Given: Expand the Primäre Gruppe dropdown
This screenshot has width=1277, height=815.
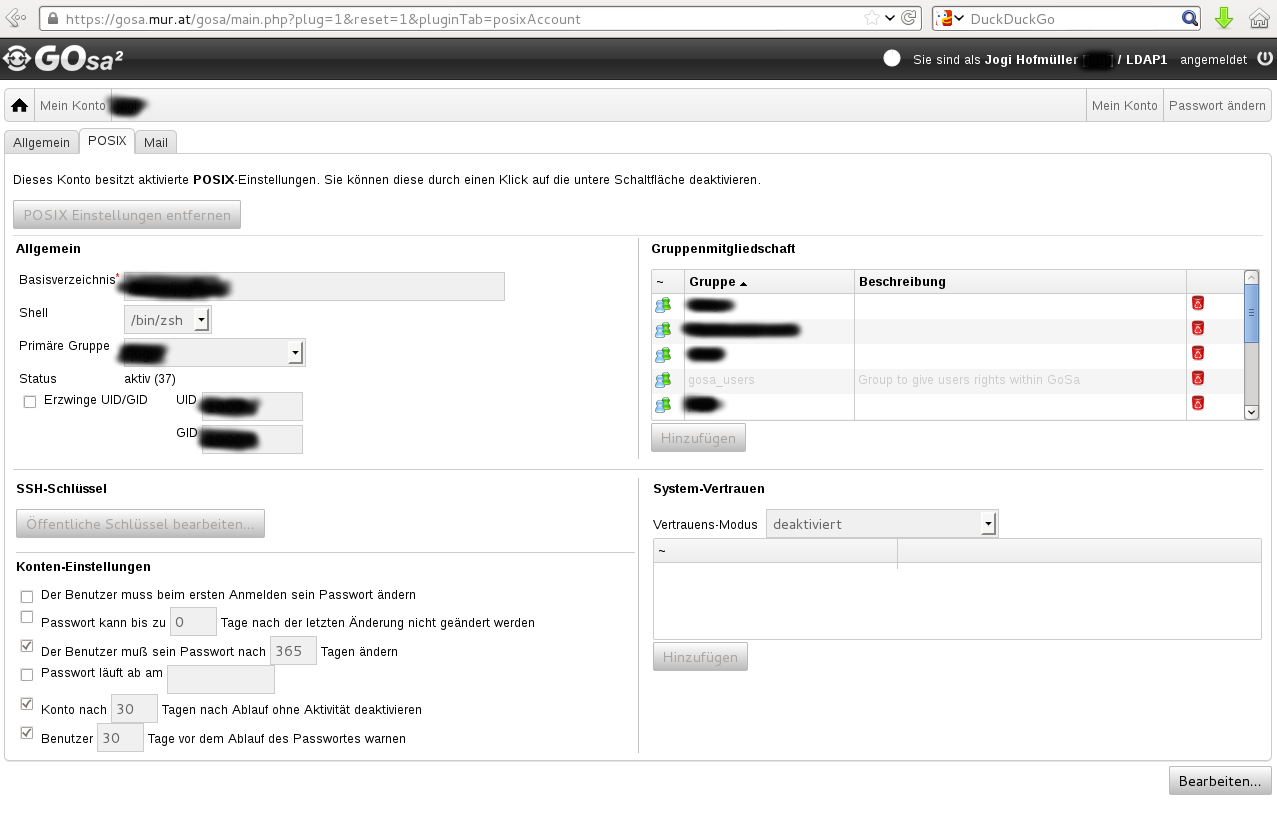Looking at the screenshot, I should tap(294, 352).
